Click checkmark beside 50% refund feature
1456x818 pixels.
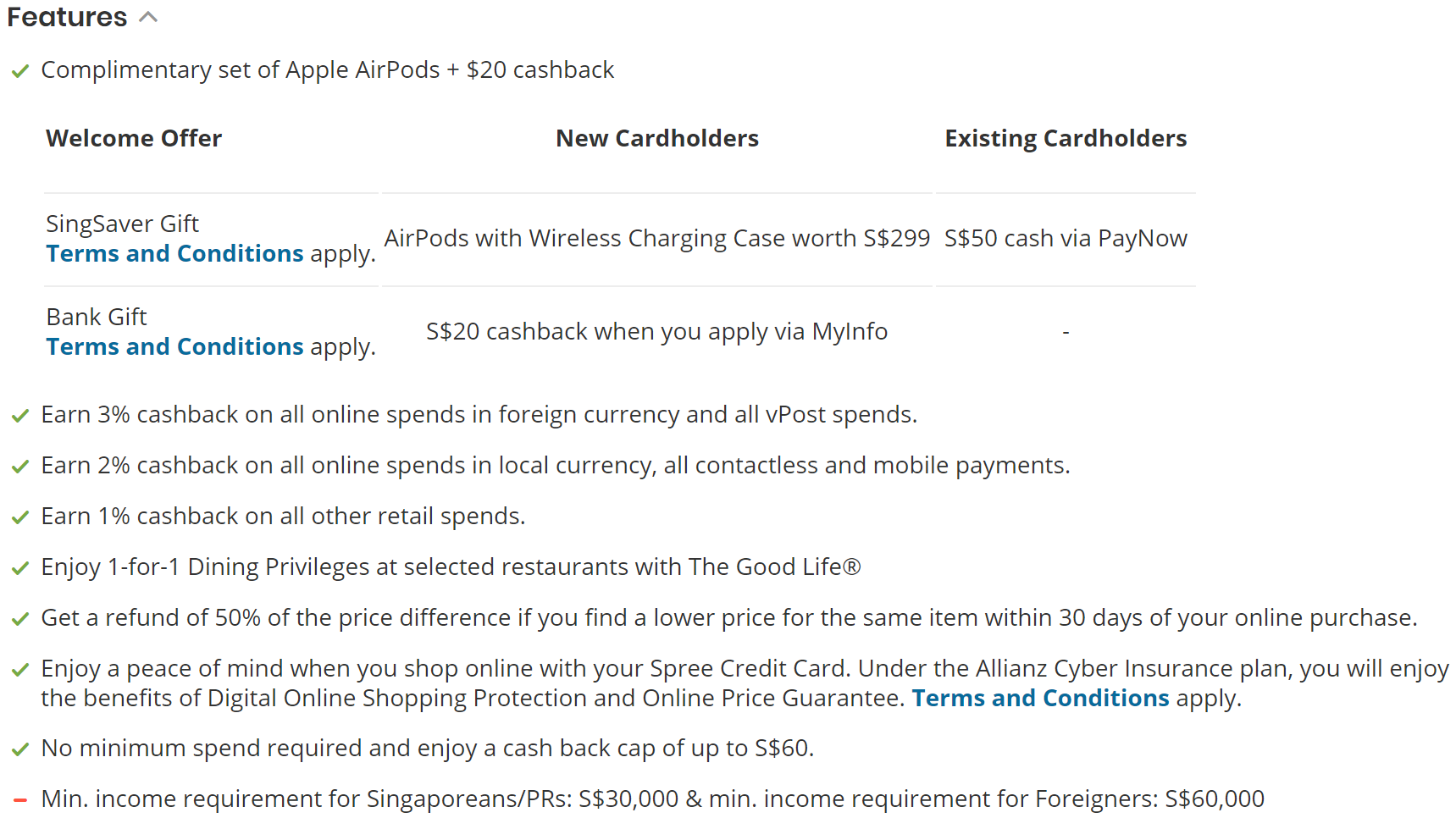(x=20, y=619)
